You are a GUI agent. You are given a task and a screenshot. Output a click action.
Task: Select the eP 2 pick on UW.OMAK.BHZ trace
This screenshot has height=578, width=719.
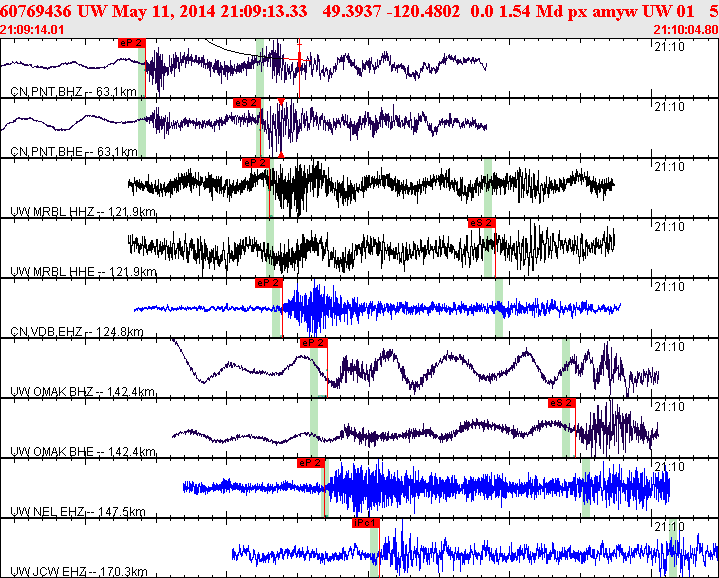[x=313, y=343]
